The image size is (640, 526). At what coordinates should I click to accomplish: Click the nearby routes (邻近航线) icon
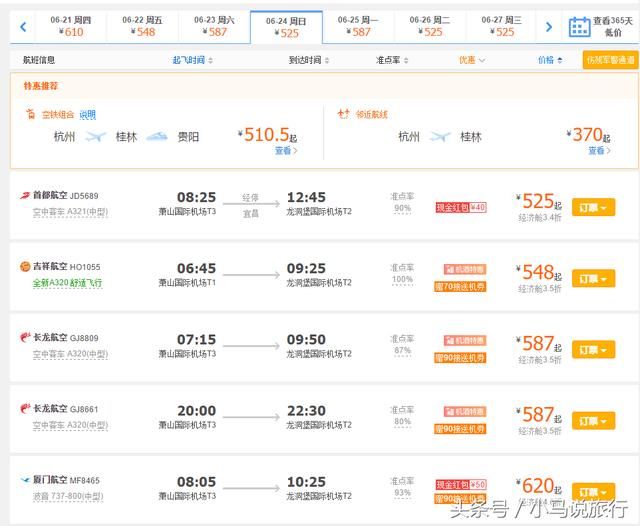pyautogui.click(x=344, y=115)
